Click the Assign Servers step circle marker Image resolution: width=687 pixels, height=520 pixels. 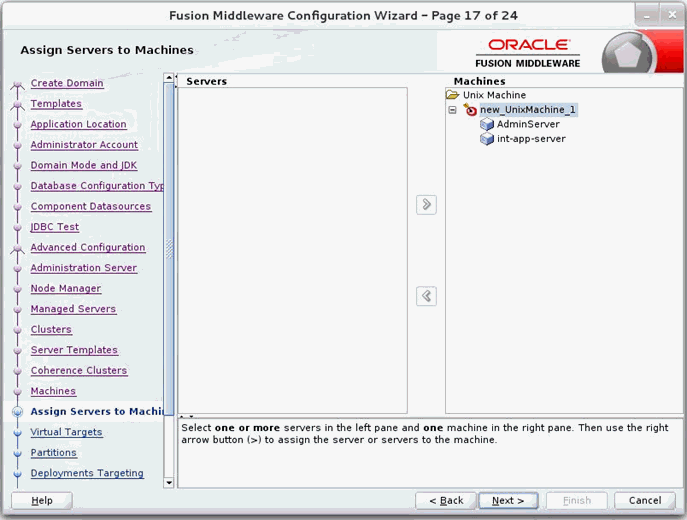[x=18, y=412]
